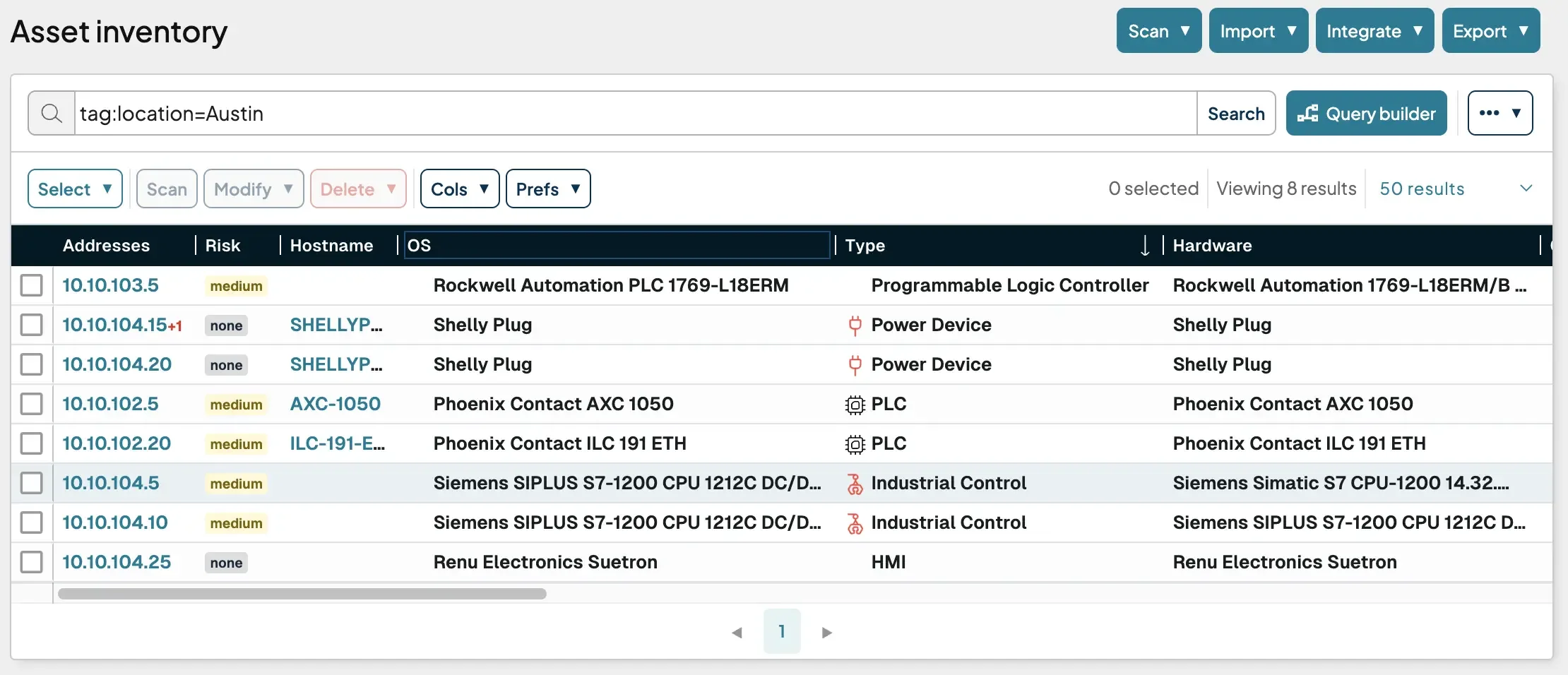
Task: Open the Scan dropdown in header
Action: [1159, 30]
